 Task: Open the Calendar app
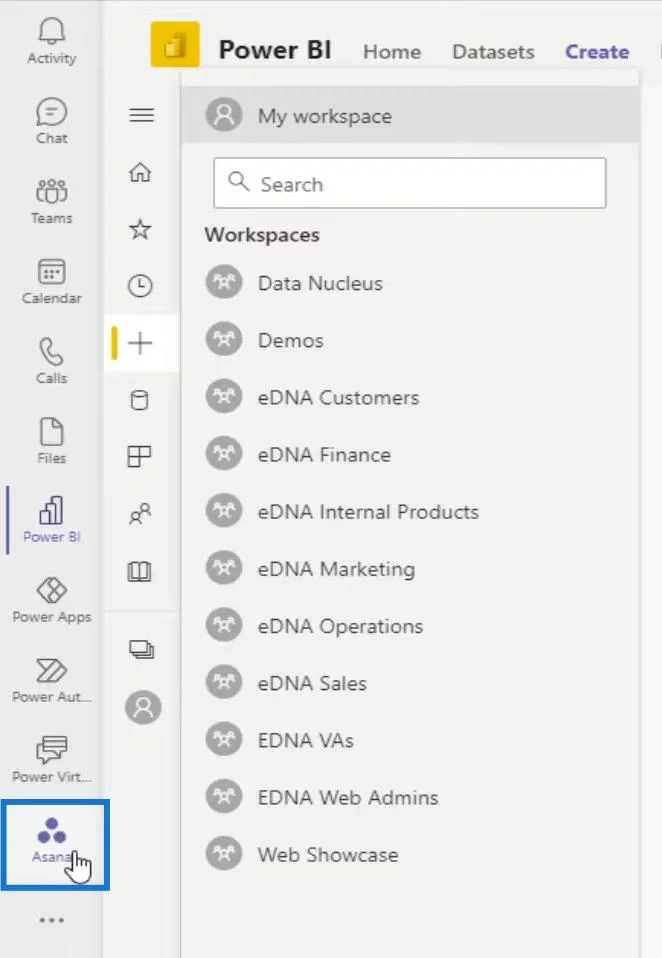51,281
